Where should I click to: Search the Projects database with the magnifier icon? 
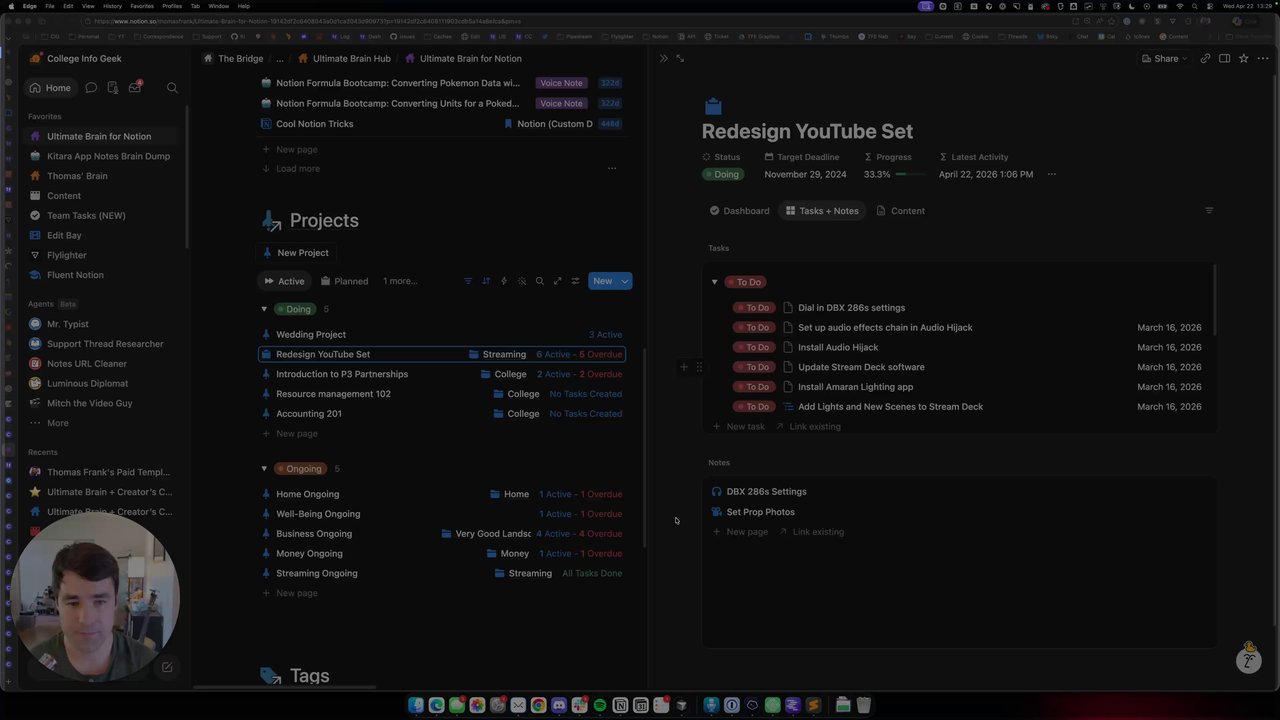(x=540, y=281)
